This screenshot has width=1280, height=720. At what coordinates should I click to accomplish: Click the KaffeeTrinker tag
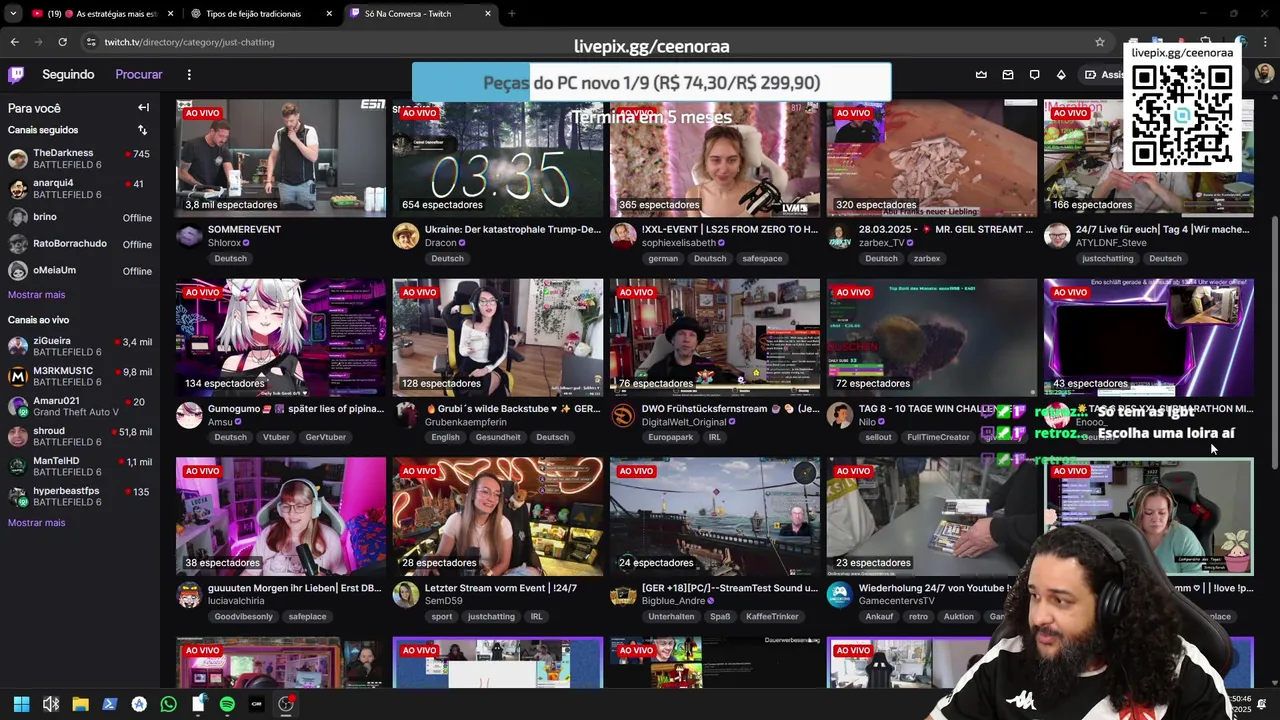tap(772, 617)
